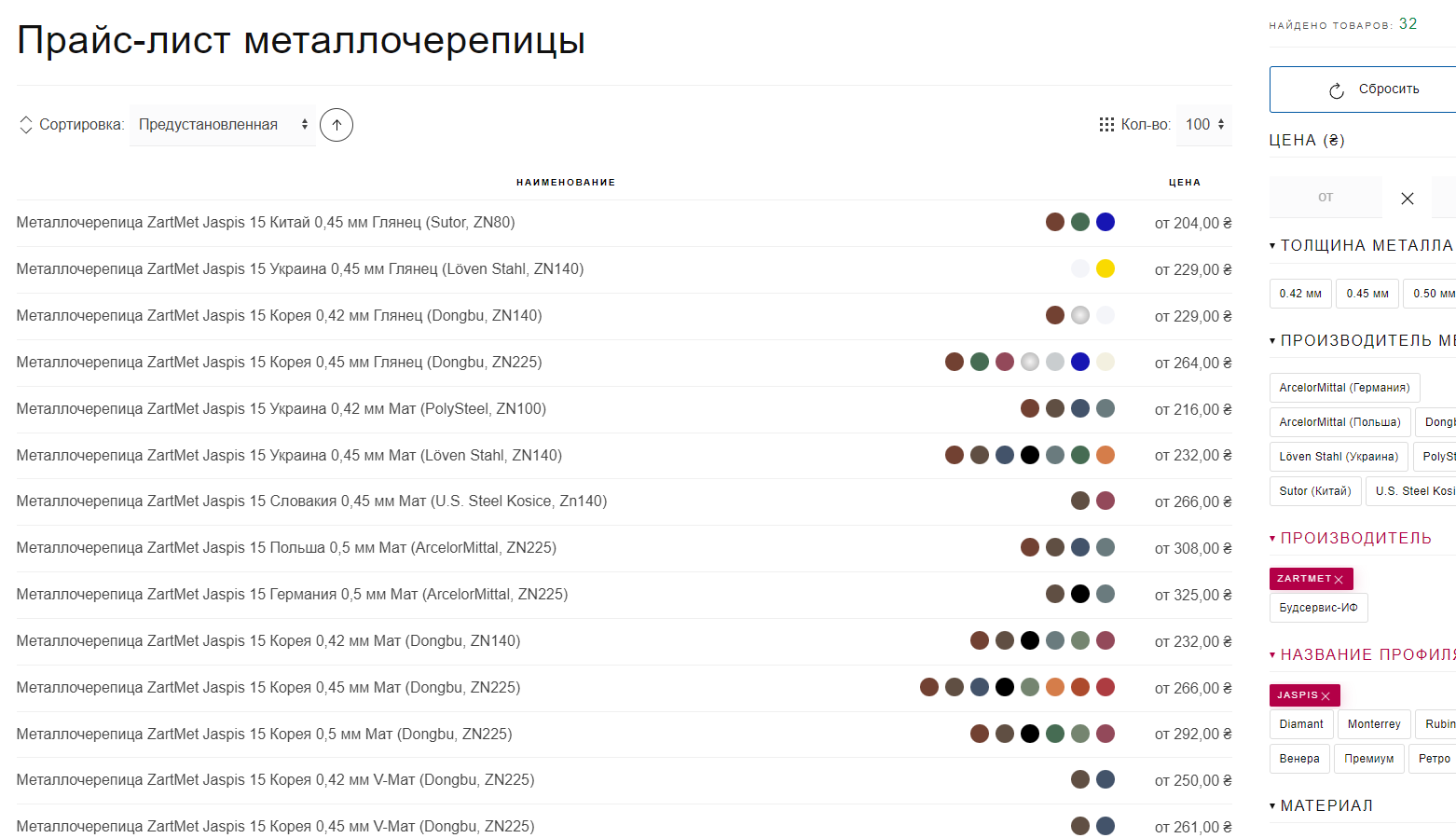Click the ascending sort arrow button

click(x=337, y=125)
